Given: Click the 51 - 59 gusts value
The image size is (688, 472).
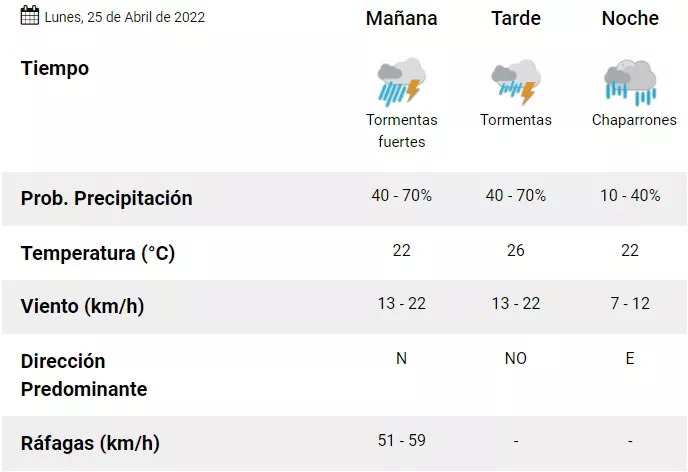Looking at the screenshot, I should [x=402, y=440].
